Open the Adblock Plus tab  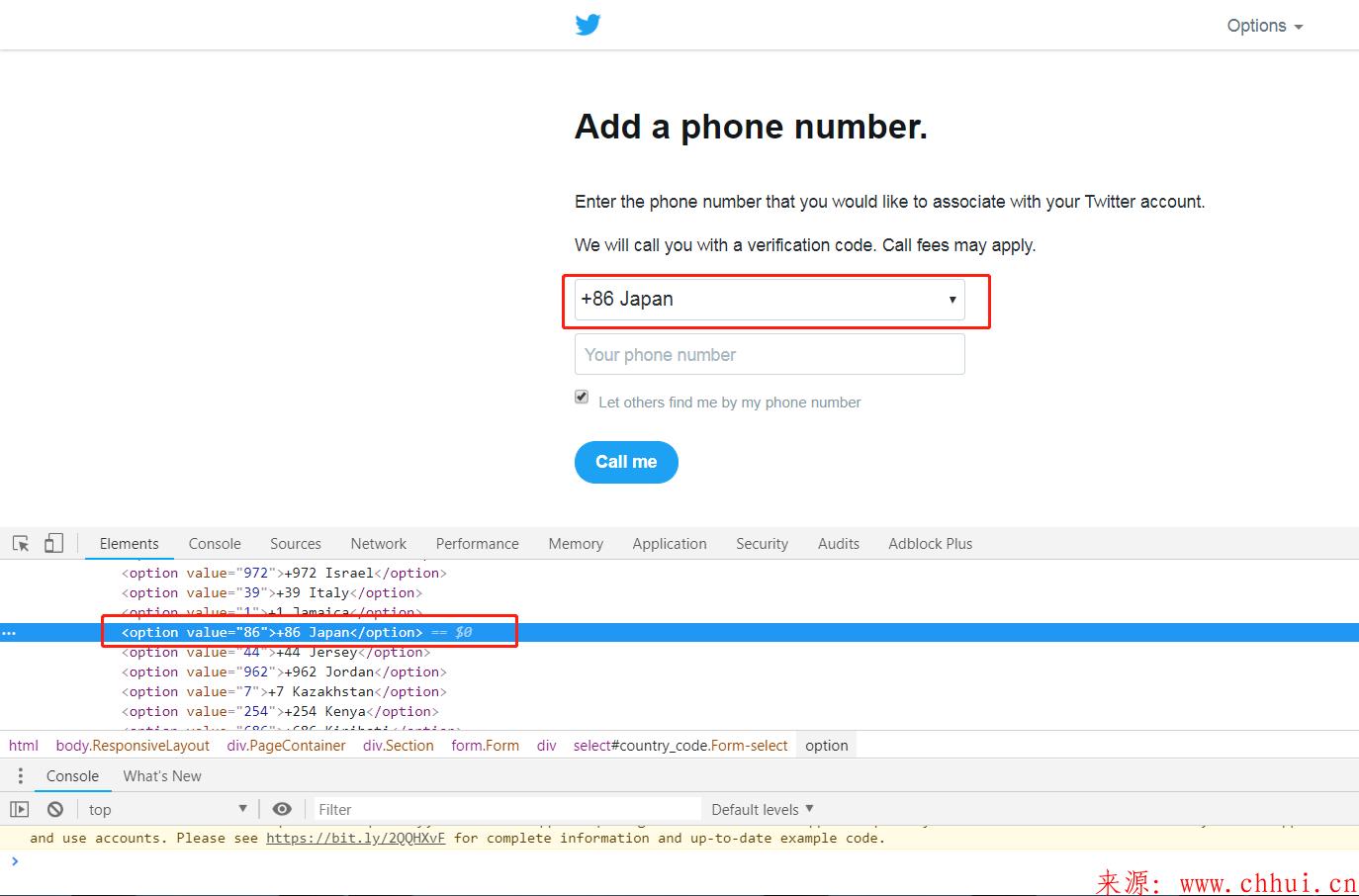(931, 543)
